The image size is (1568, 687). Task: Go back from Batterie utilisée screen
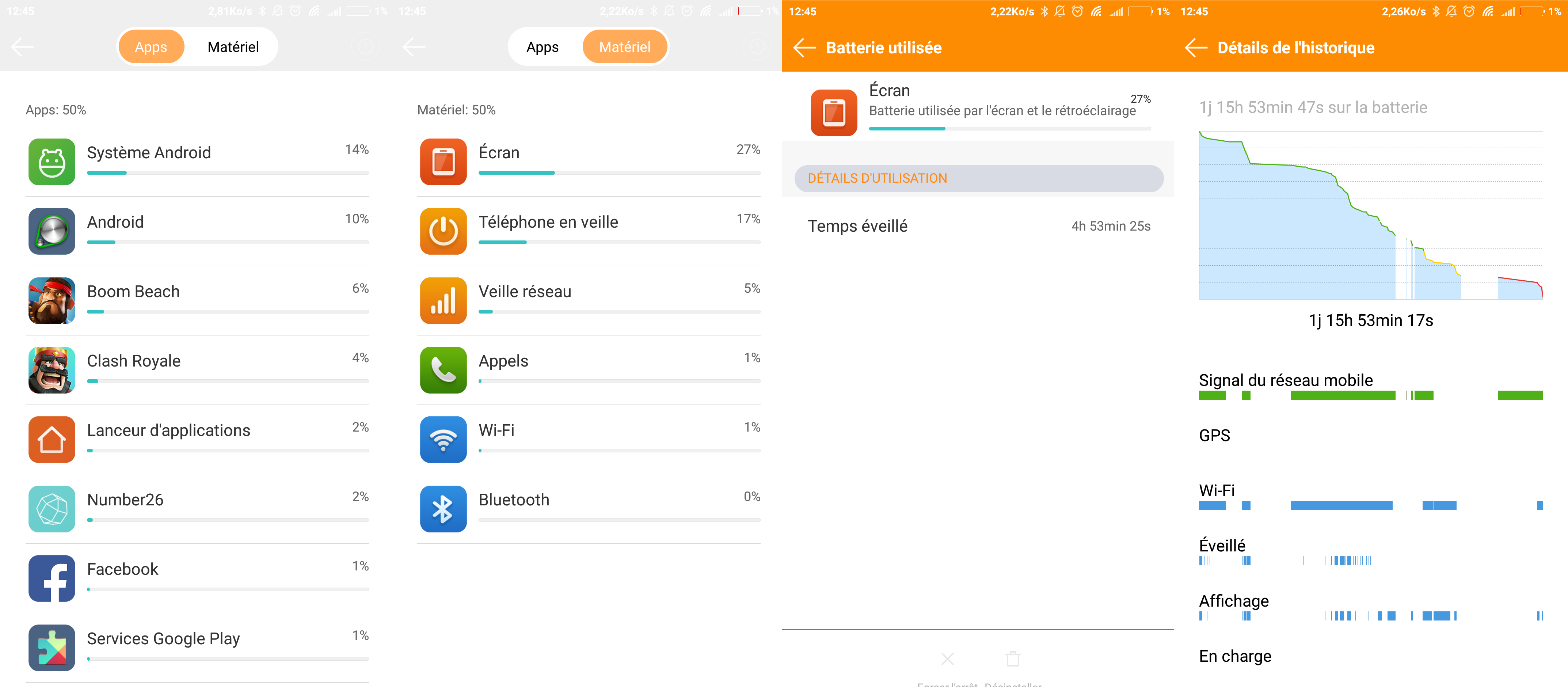click(804, 48)
